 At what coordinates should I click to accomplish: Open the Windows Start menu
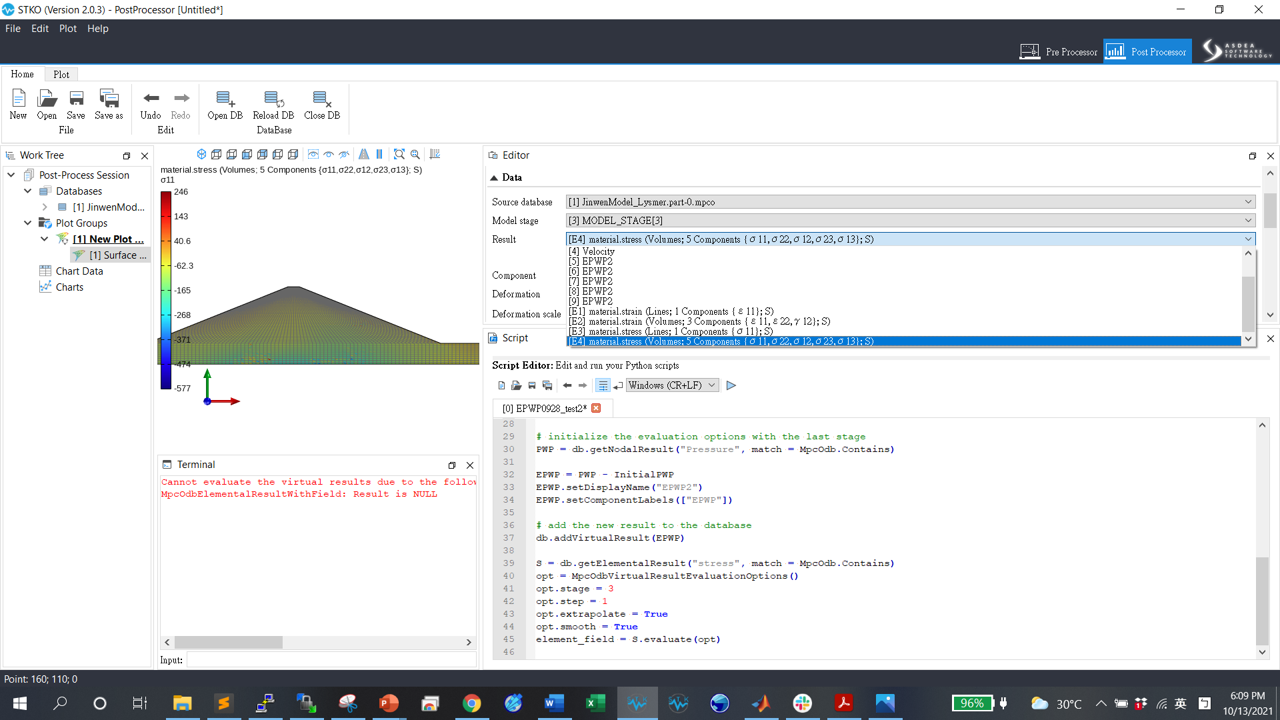[19, 703]
